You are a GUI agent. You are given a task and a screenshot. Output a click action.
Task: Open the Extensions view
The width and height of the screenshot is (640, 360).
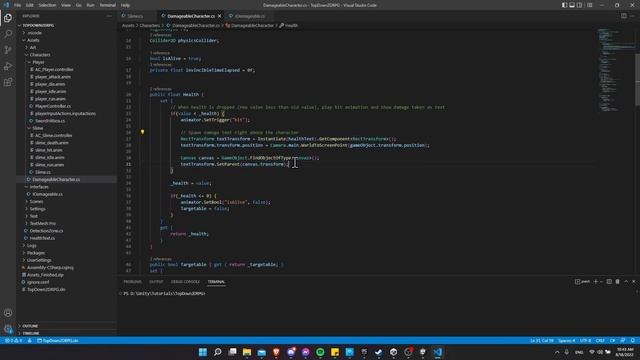coord(8,82)
